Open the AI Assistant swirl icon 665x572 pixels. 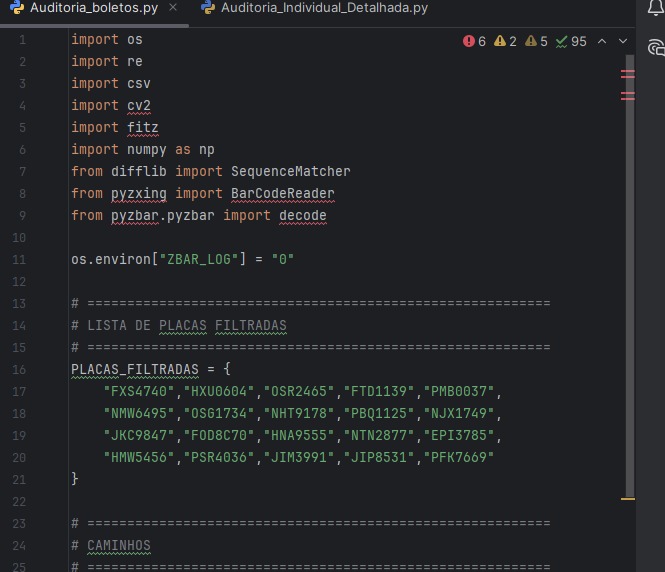click(656, 47)
